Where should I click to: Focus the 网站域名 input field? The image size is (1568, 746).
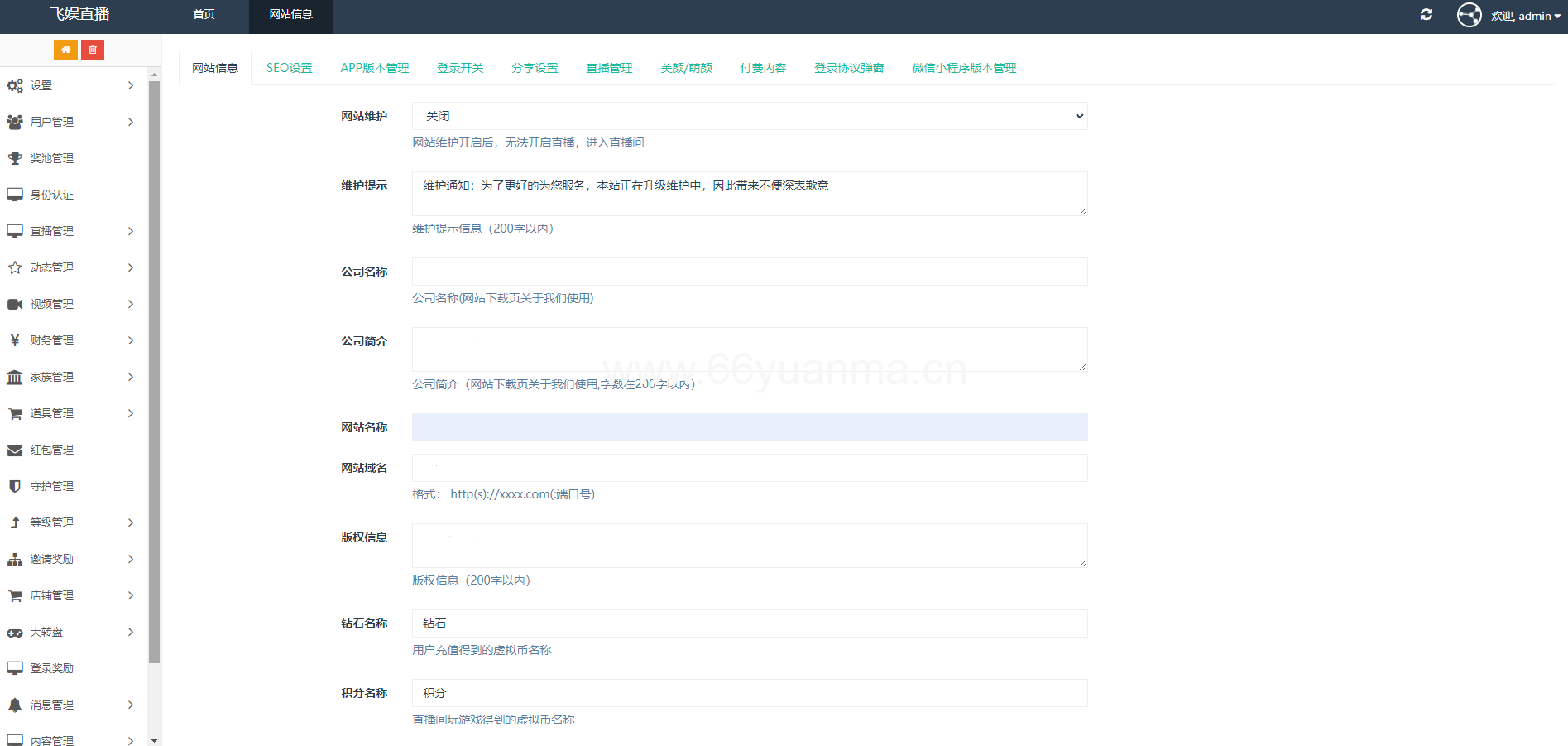point(750,468)
